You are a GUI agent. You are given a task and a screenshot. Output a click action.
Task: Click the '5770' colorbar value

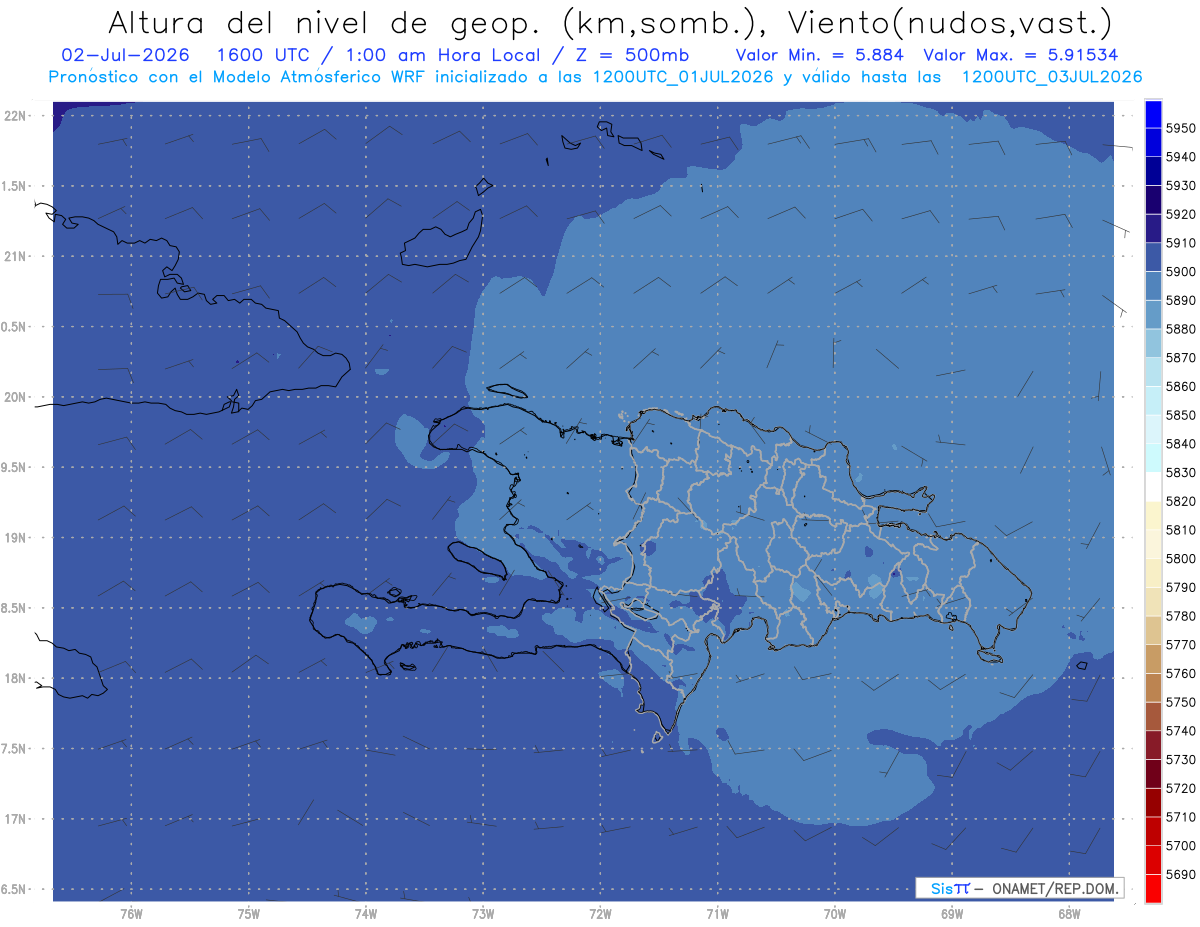1181,645
